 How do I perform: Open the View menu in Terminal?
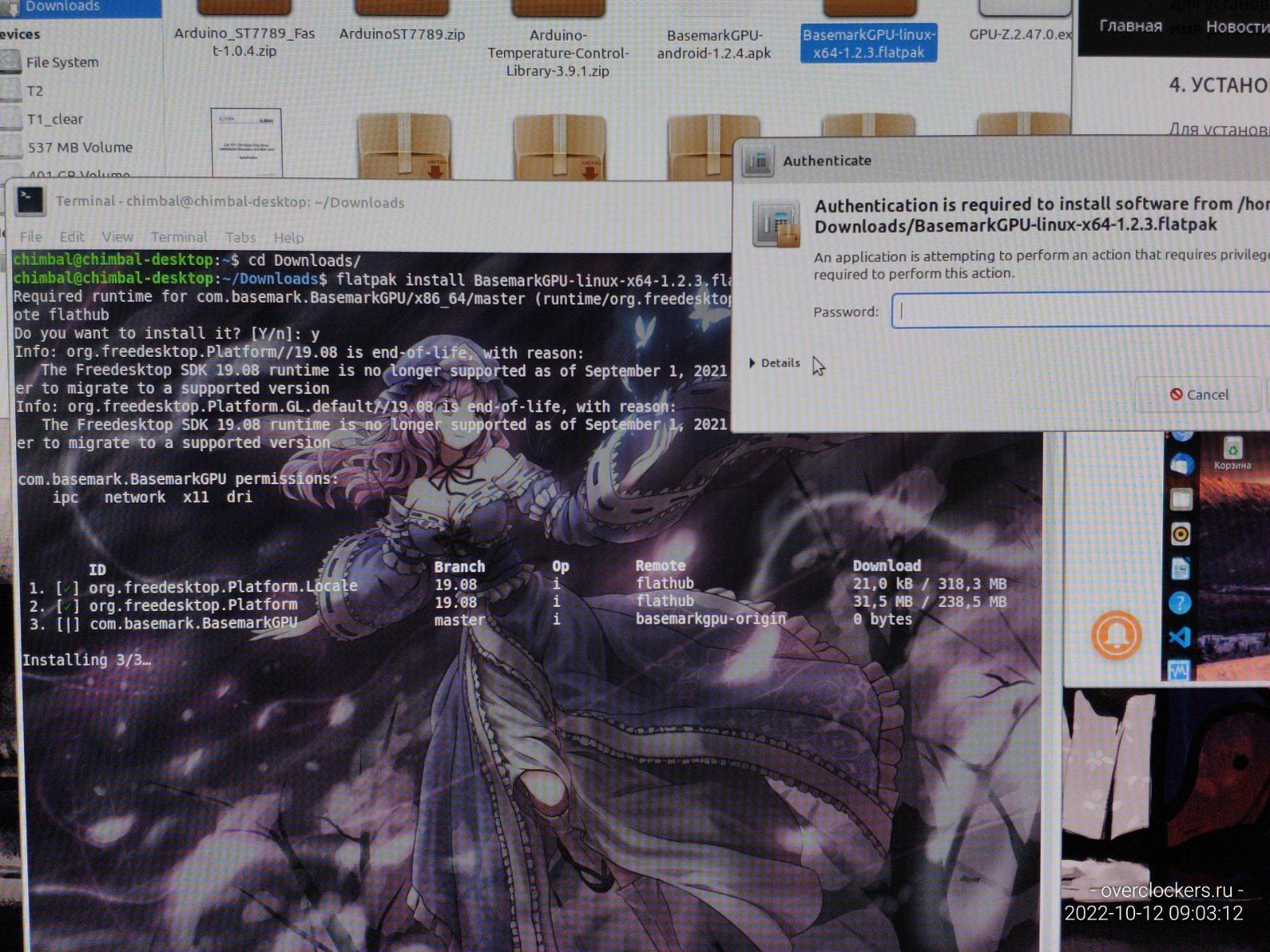[x=117, y=237]
